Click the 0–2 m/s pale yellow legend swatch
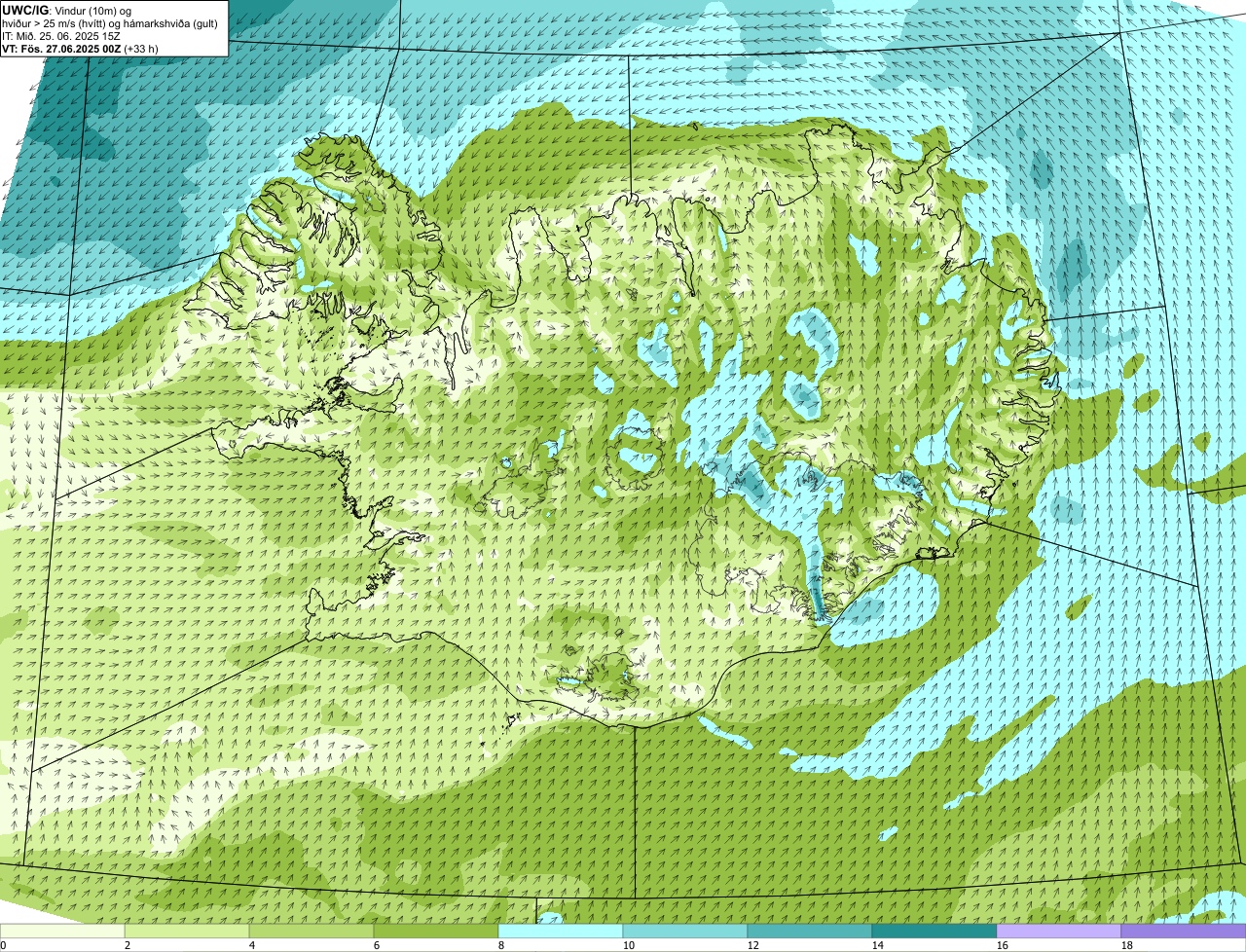The width and height of the screenshot is (1246, 952). pos(62,932)
